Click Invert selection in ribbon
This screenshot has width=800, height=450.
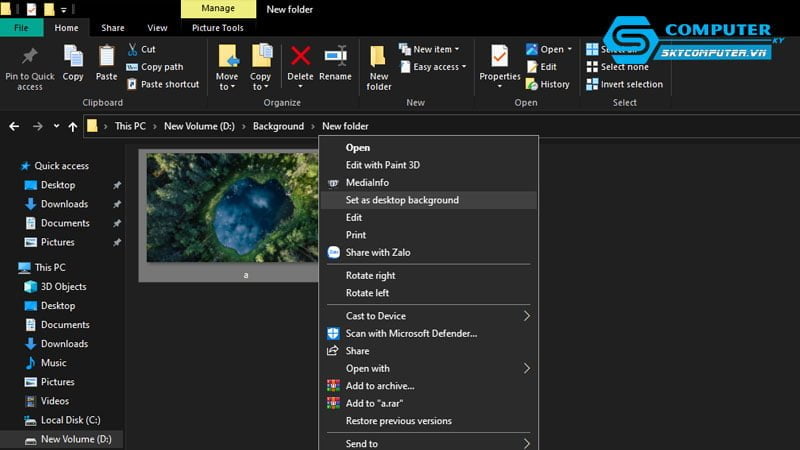(624, 84)
